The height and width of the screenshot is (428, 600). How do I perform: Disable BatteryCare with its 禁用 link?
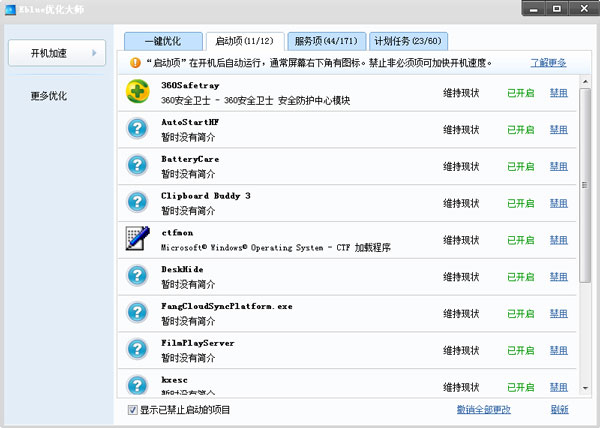pyautogui.click(x=559, y=166)
